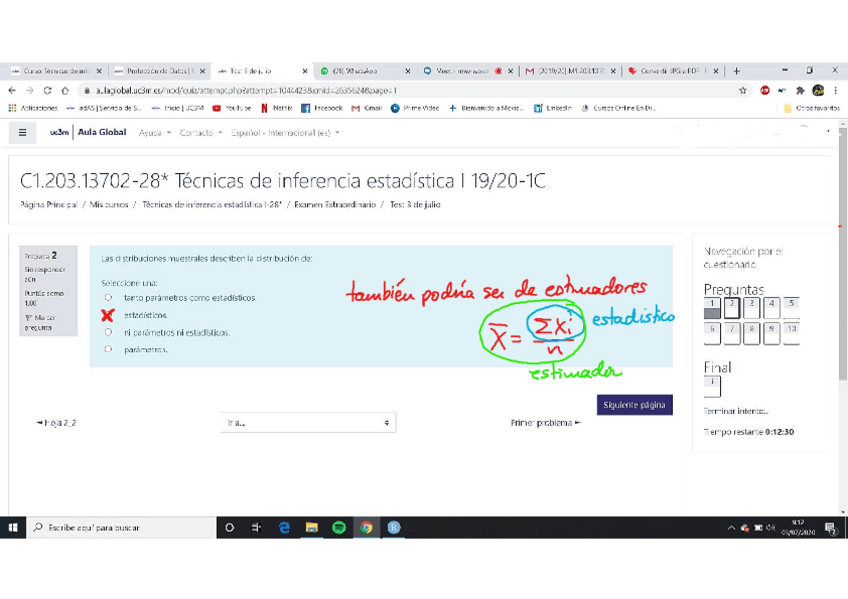Screen dimensions: 848x599
Task: Open the Facebook bookmark
Action: (322, 108)
